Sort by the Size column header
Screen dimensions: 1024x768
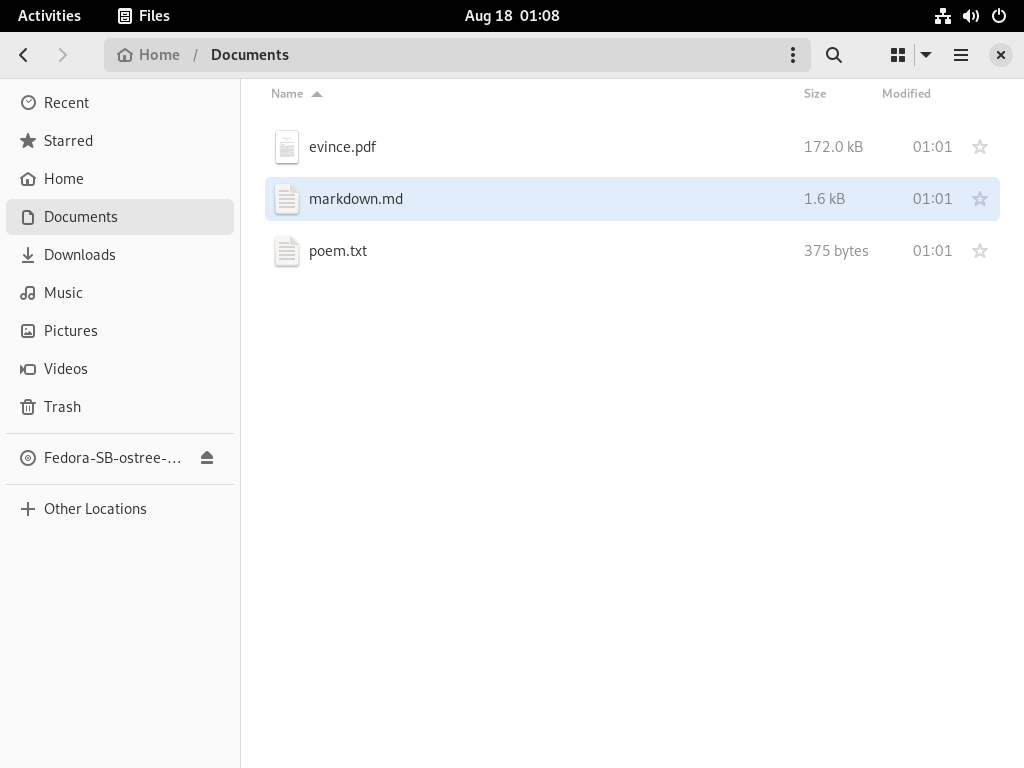815,93
